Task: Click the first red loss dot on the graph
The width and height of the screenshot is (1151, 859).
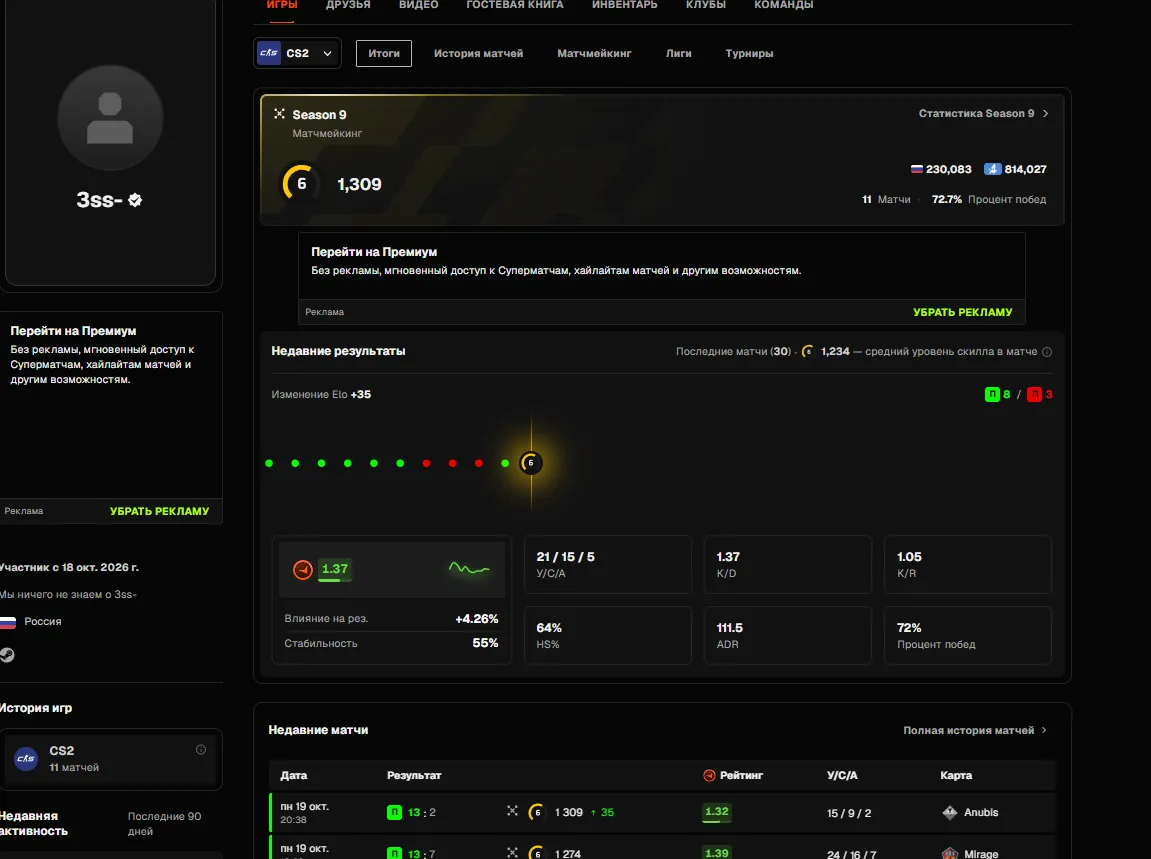Action: (426, 463)
